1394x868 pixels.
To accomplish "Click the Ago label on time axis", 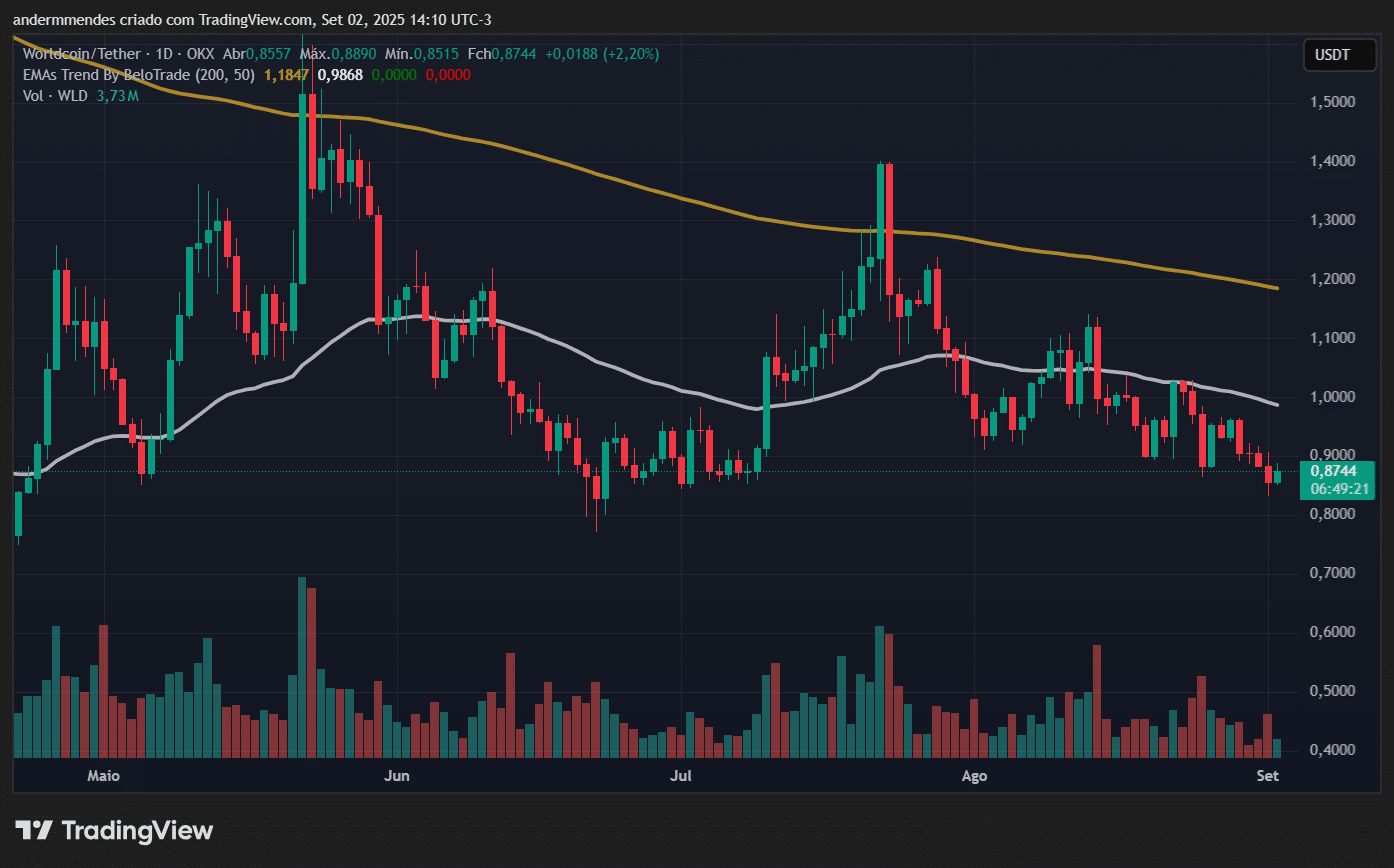I will point(974,776).
